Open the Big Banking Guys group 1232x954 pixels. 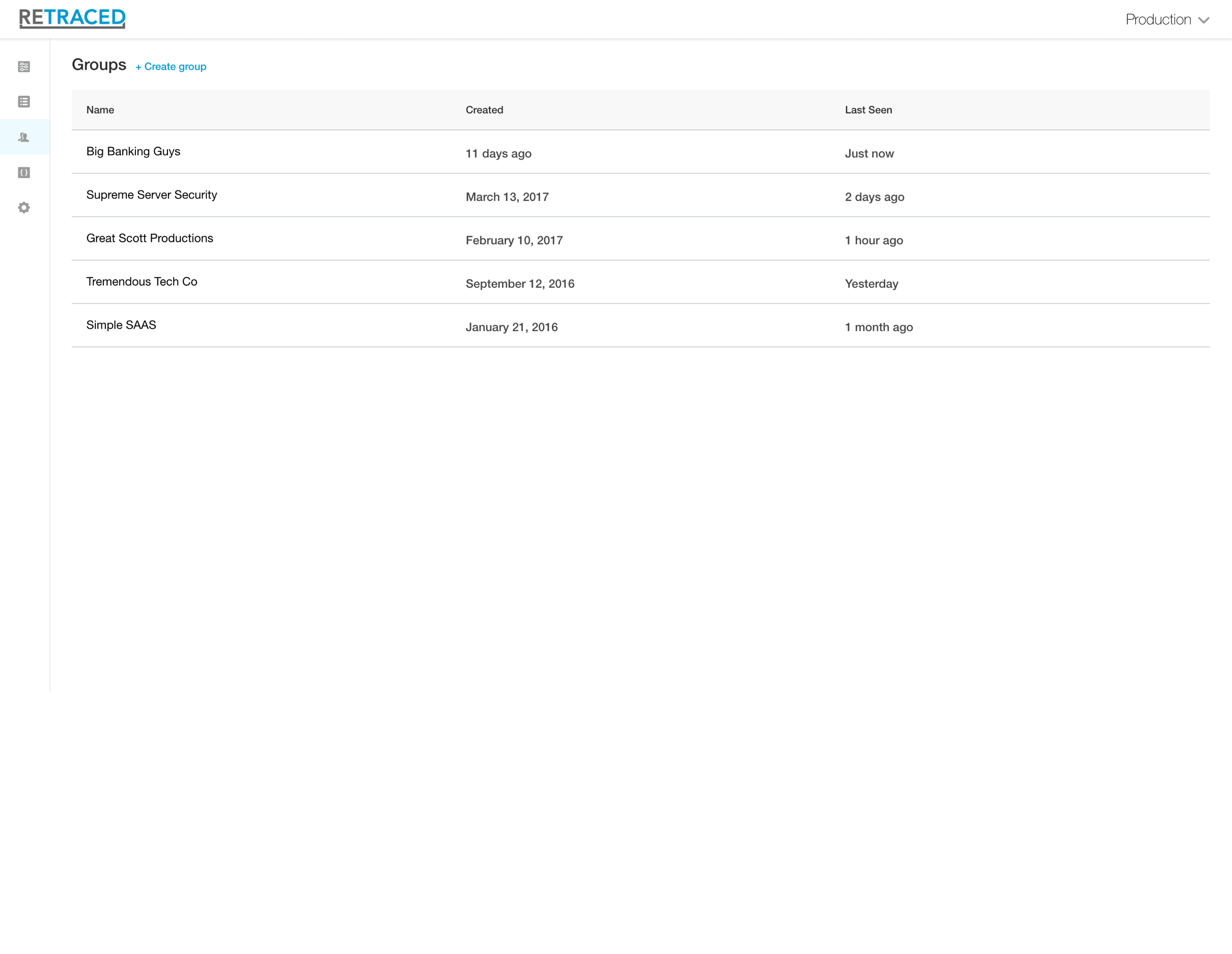(133, 151)
